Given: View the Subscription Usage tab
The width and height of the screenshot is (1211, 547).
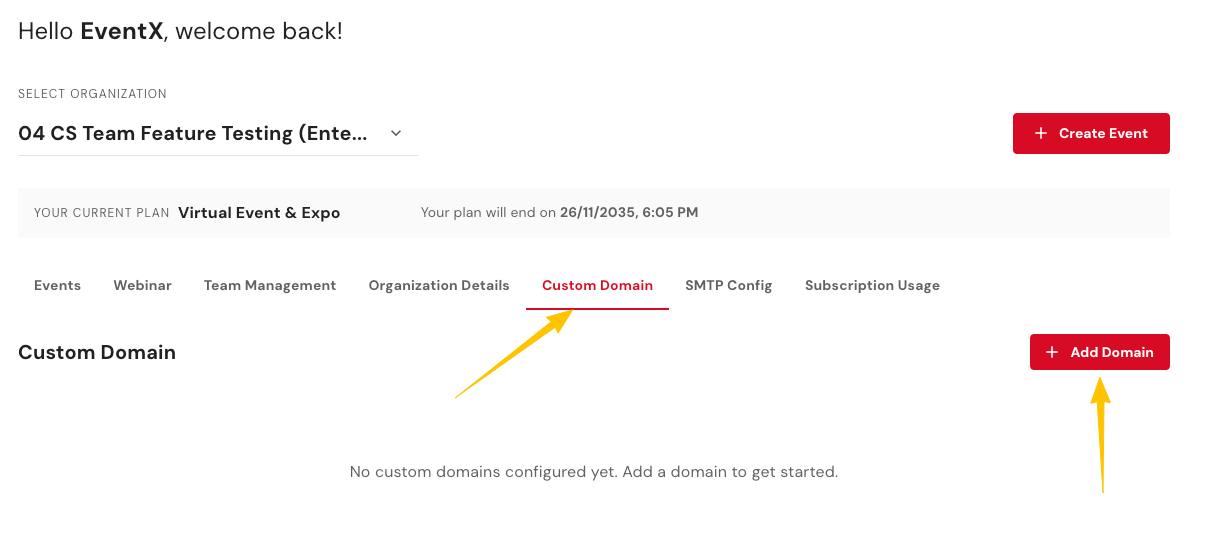Looking at the screenshot, I should tap(872, 285).
